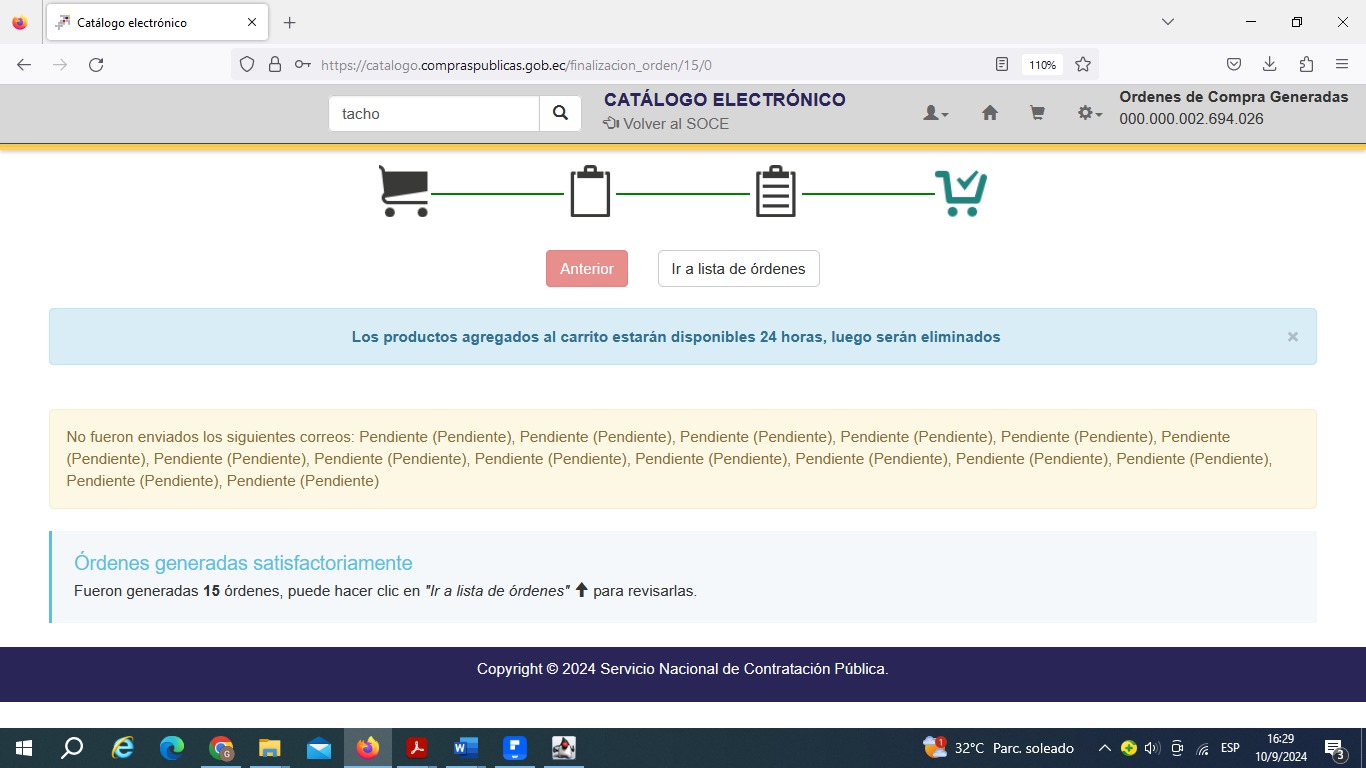Dismiss the blue 24 horas alert
This screenshot has width=1366, height=768.
(1292, 337)
